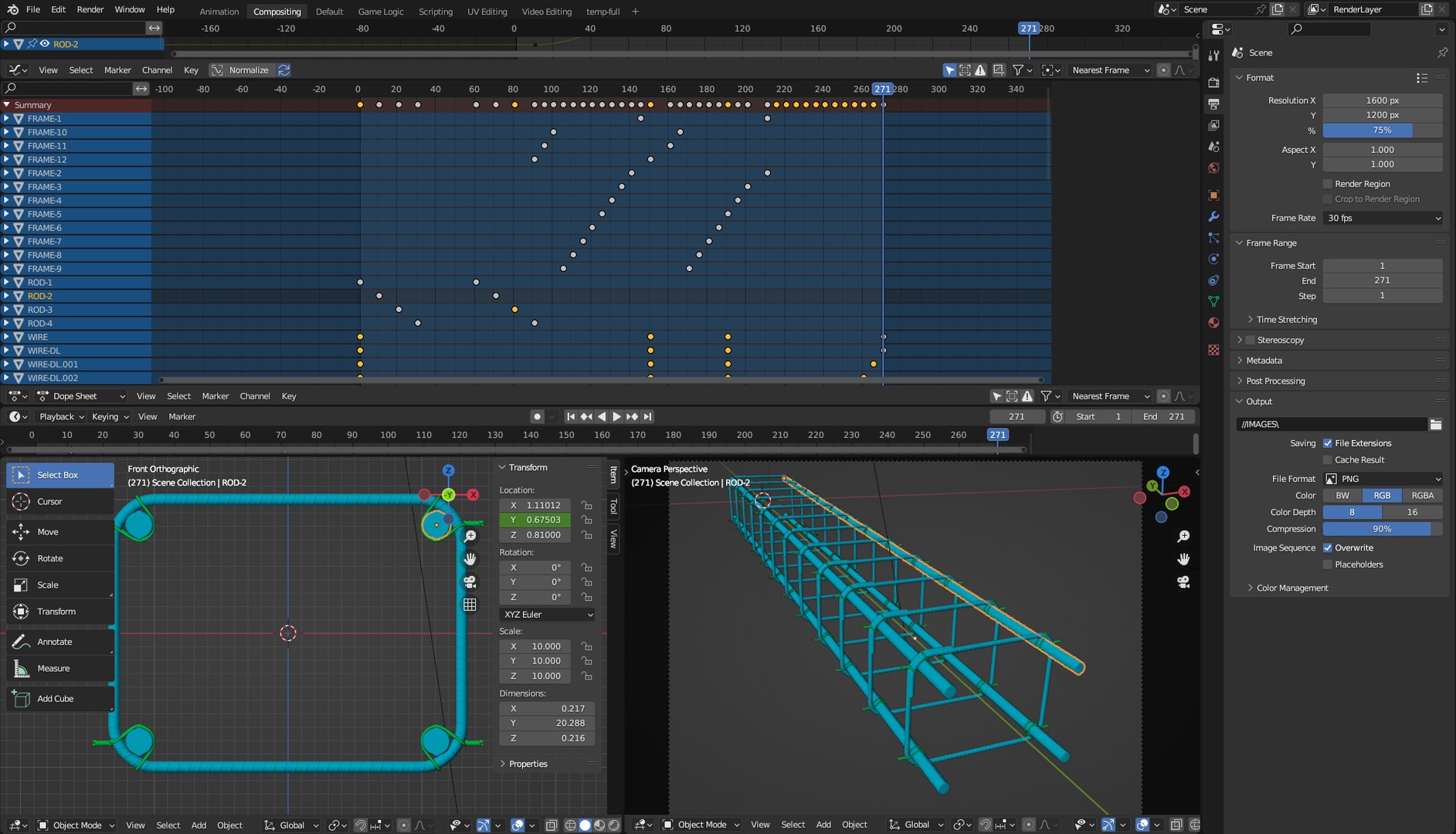Enable the Render Region checkbox

1328,185
